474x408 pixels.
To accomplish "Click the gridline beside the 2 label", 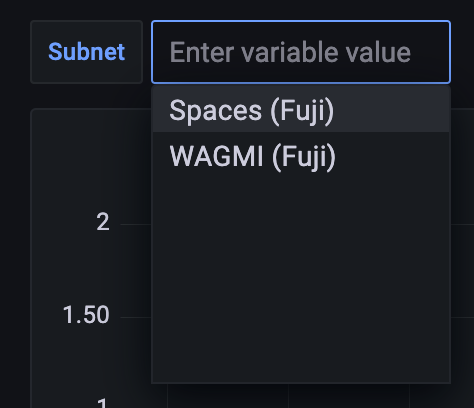I will [135, 224].
